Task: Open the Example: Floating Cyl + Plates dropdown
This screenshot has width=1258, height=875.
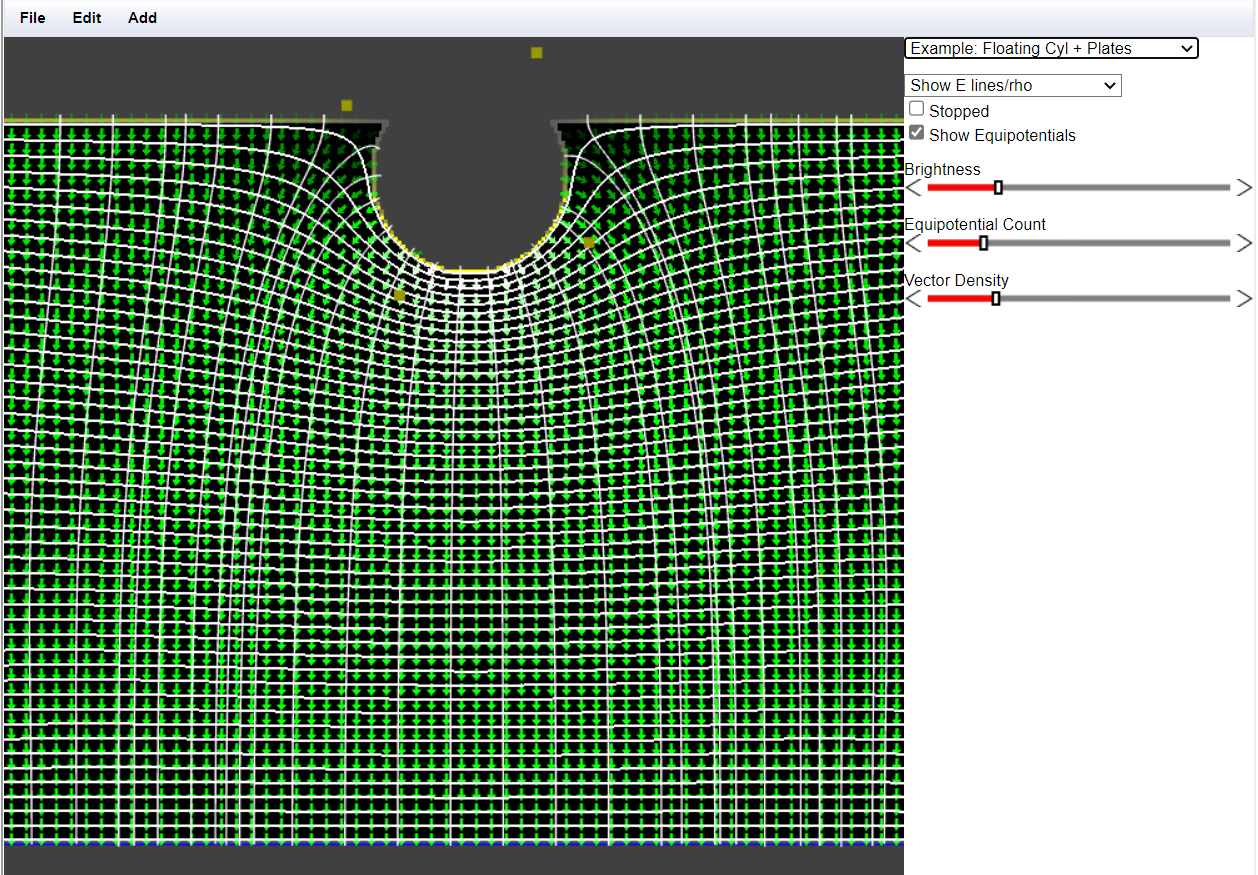Action: (1051, 48)
